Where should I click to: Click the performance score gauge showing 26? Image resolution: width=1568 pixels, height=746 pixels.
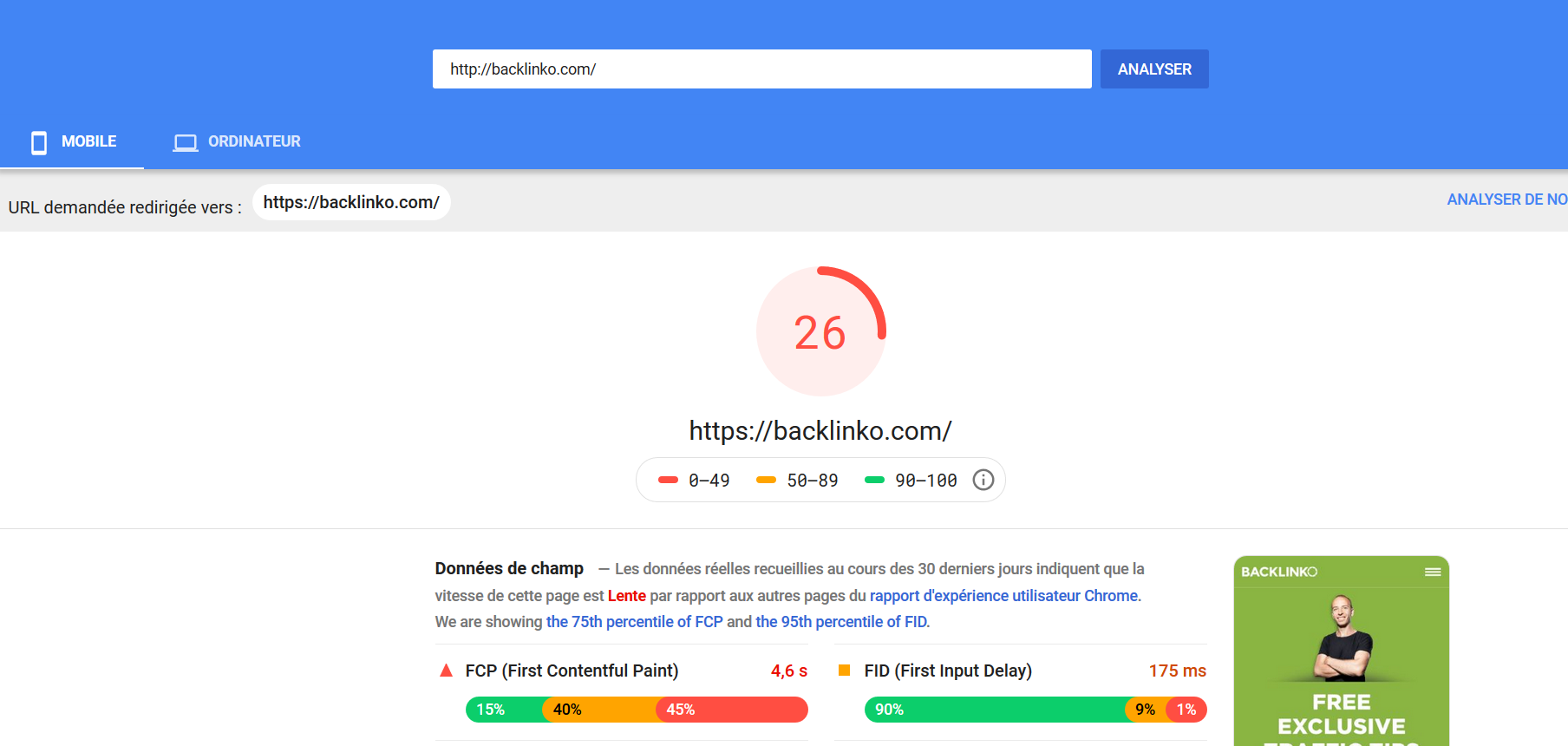pos(820,331)
